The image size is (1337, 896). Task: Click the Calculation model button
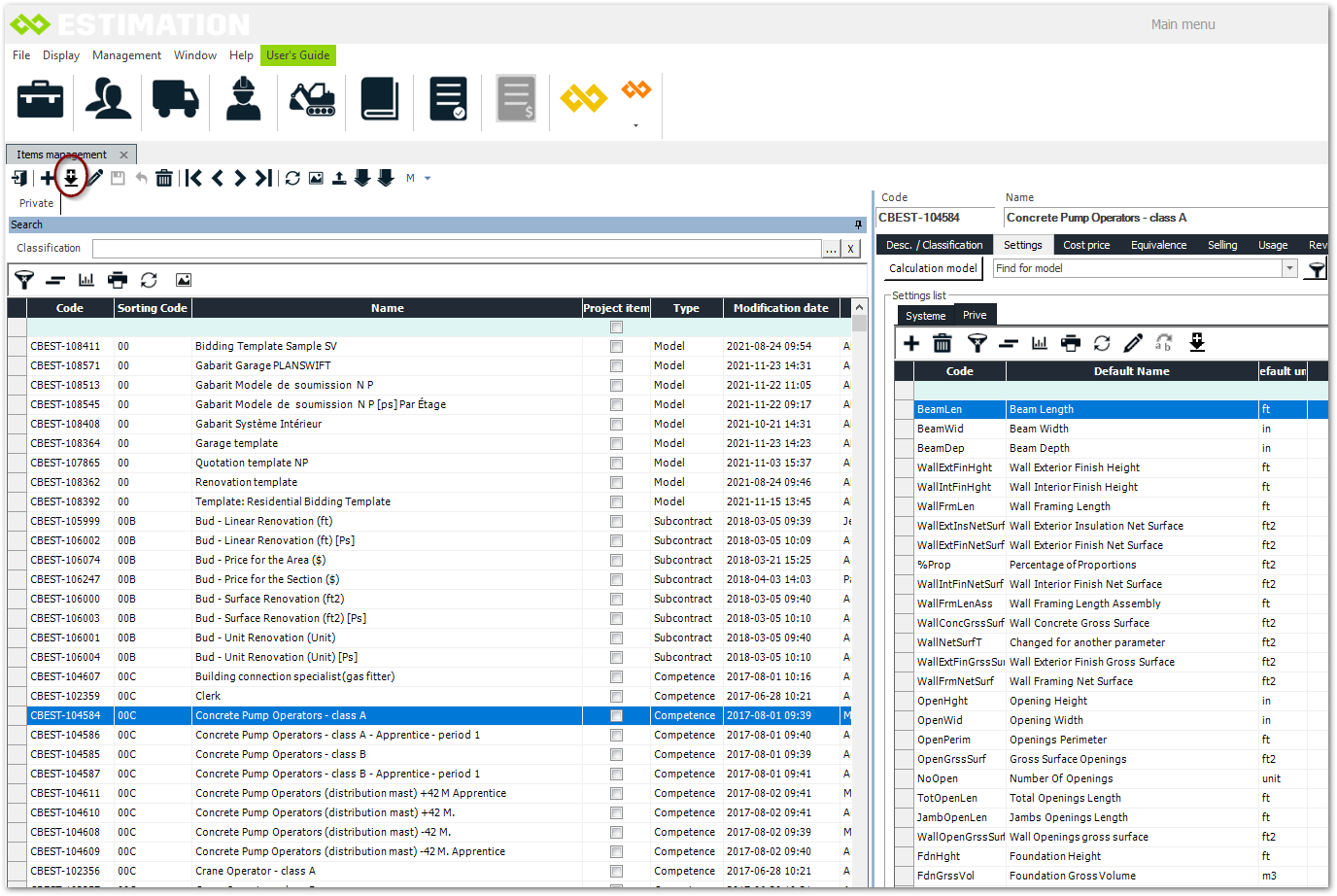[933, 268]
